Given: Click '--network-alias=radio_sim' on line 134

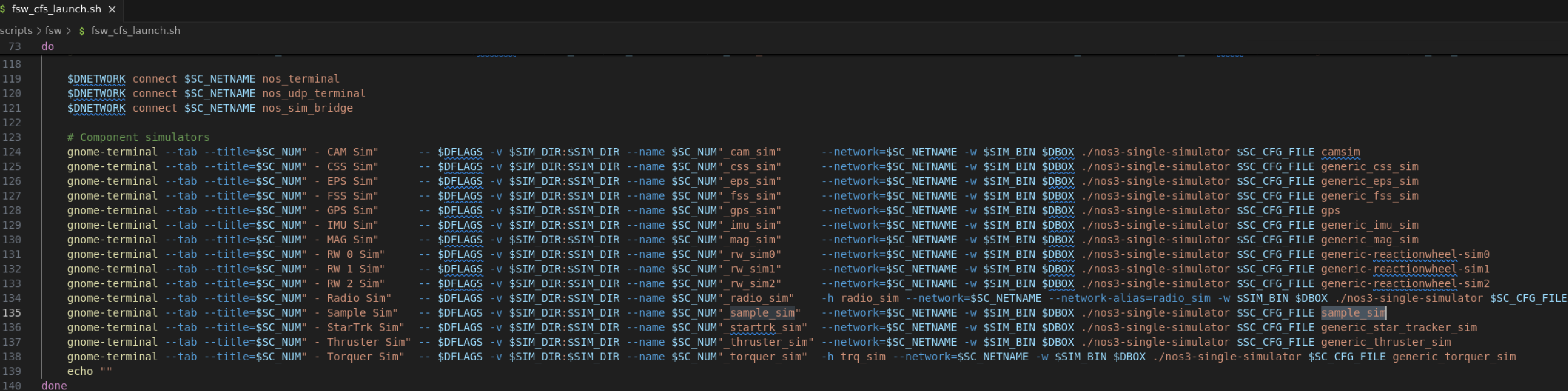Looking at the screenshot, I should (x=1130, y=298).
